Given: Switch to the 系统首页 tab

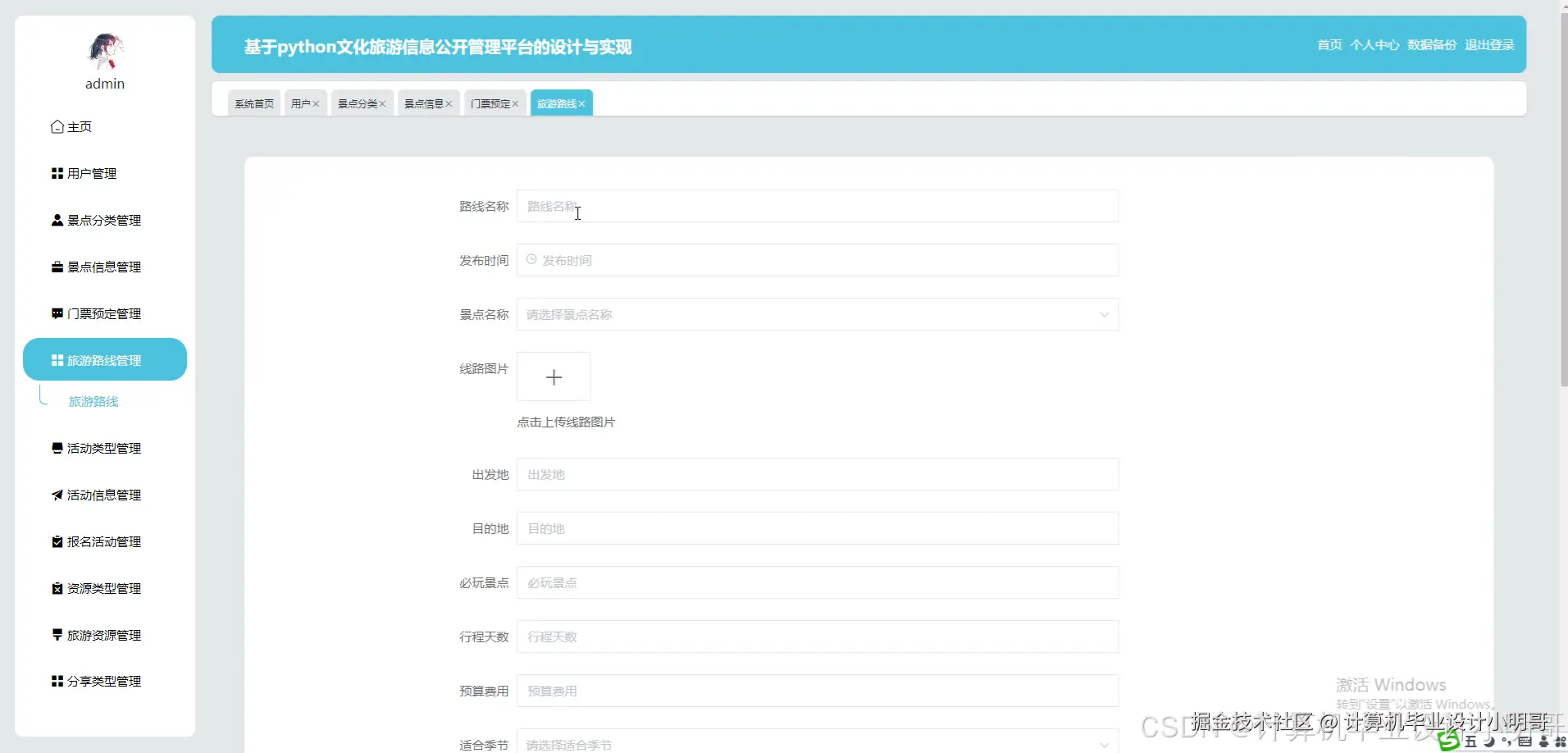Looking at the screenshot, I should pyautogui.click(x=253, y=103).
